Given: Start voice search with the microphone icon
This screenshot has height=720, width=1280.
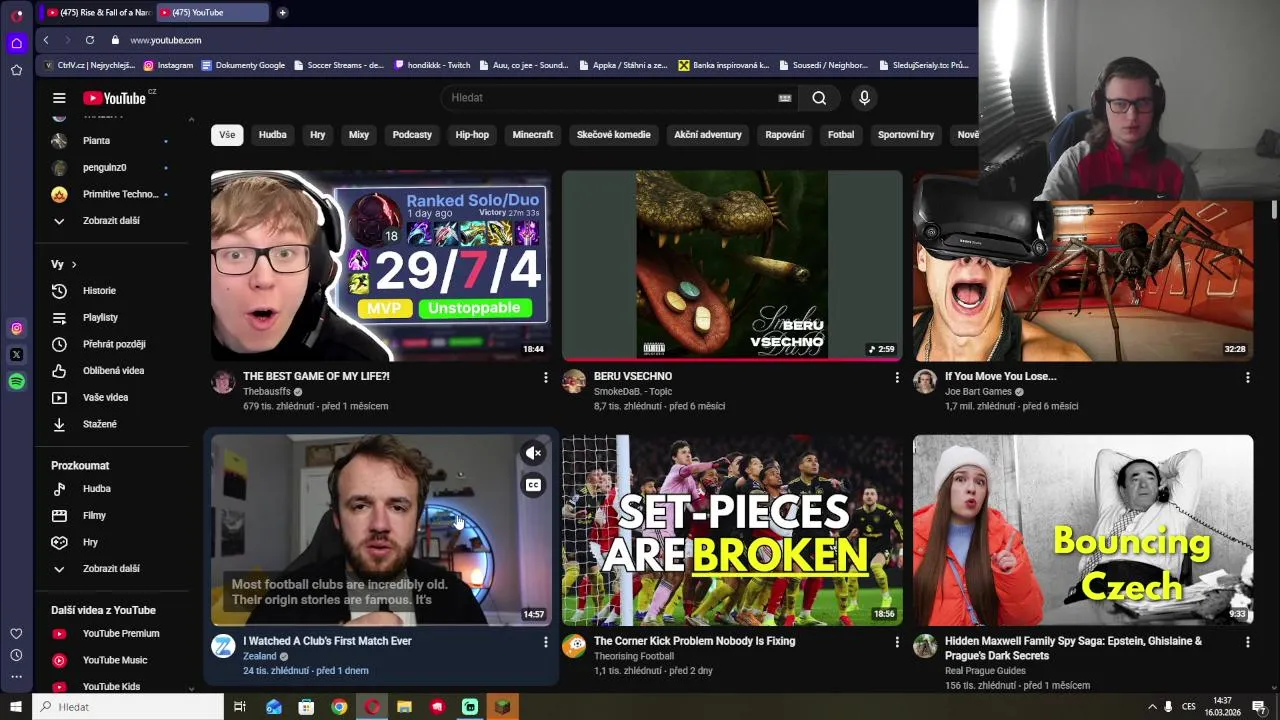Looking at the screenshot, I should (864, 98).
